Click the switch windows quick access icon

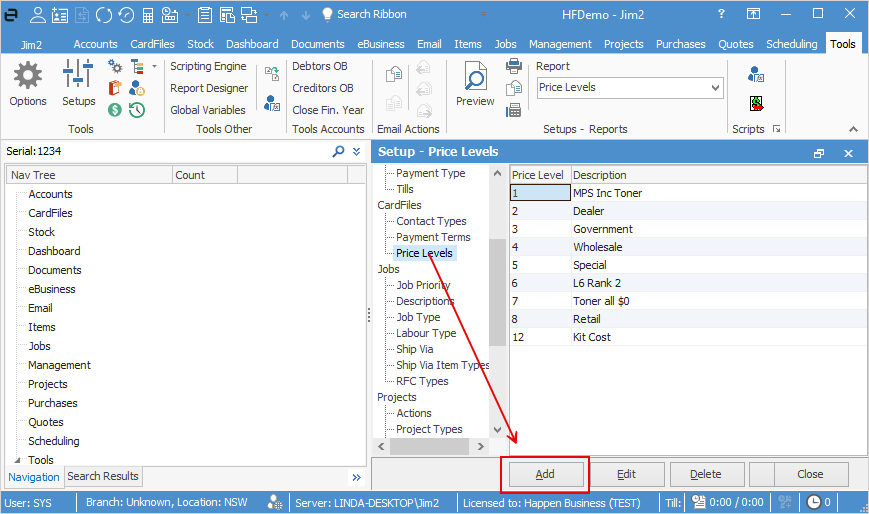tap(249, 15)
